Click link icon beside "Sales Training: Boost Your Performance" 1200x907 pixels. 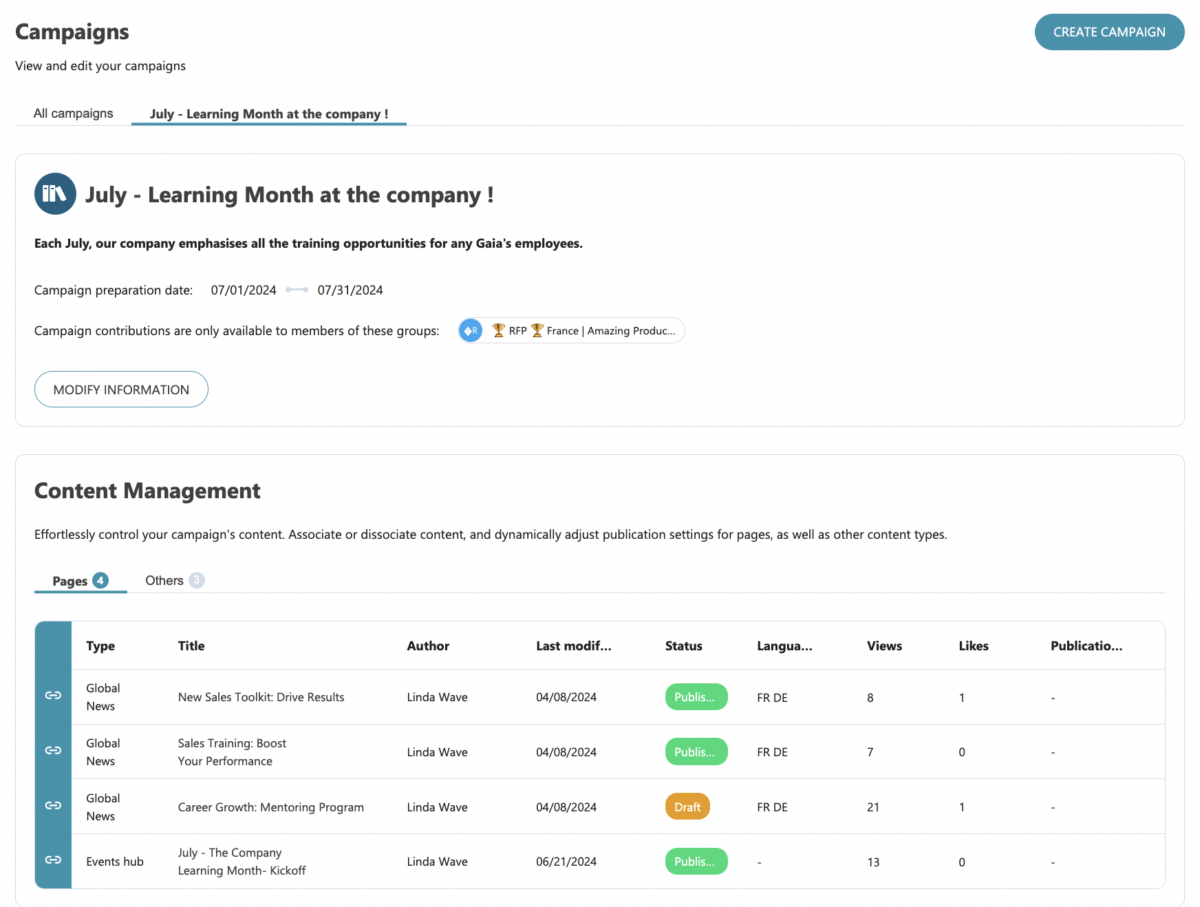(x=53, y=750)
